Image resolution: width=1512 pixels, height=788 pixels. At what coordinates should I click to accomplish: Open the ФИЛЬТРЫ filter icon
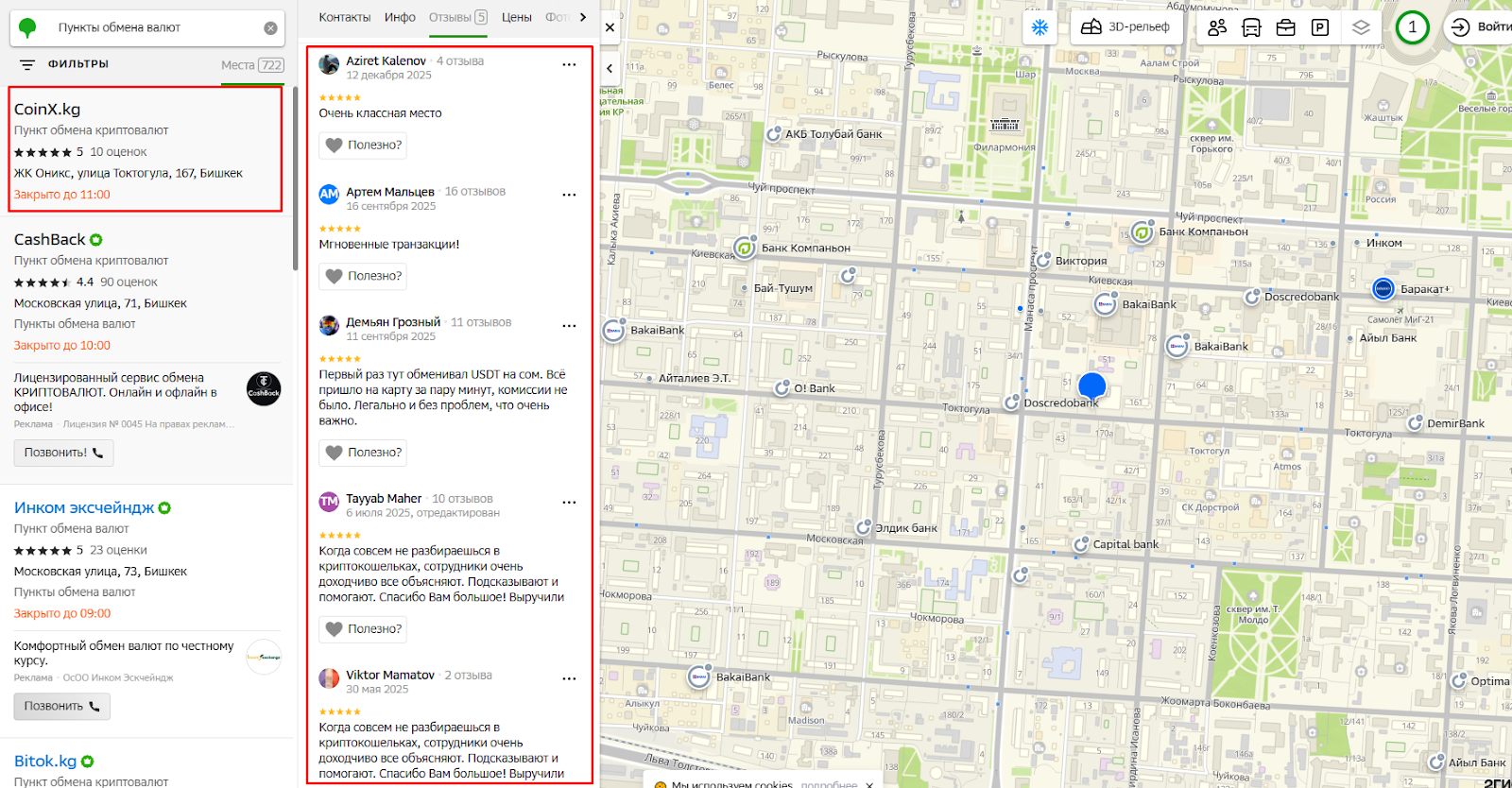pos(27,65)
